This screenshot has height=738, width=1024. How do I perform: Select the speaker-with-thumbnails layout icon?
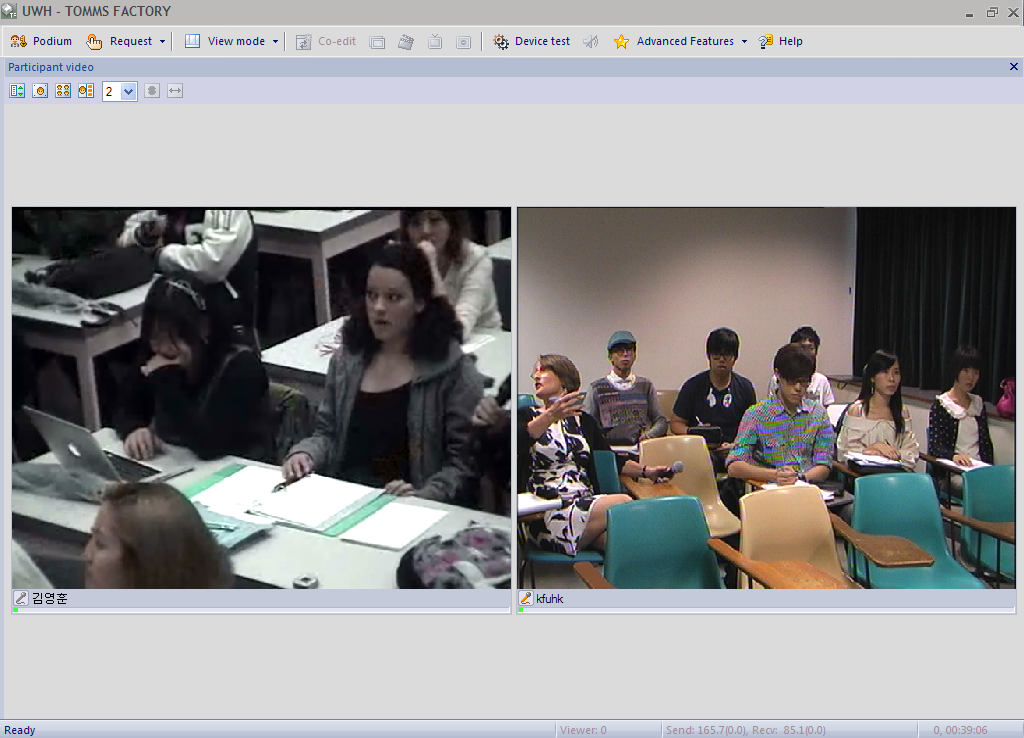point(86,91)
